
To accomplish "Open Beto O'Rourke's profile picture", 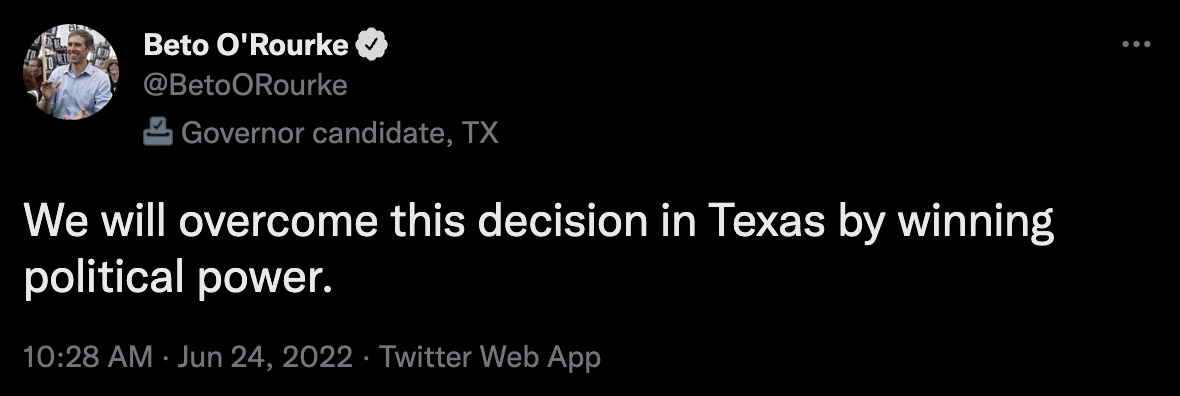I will coord(71,72).
